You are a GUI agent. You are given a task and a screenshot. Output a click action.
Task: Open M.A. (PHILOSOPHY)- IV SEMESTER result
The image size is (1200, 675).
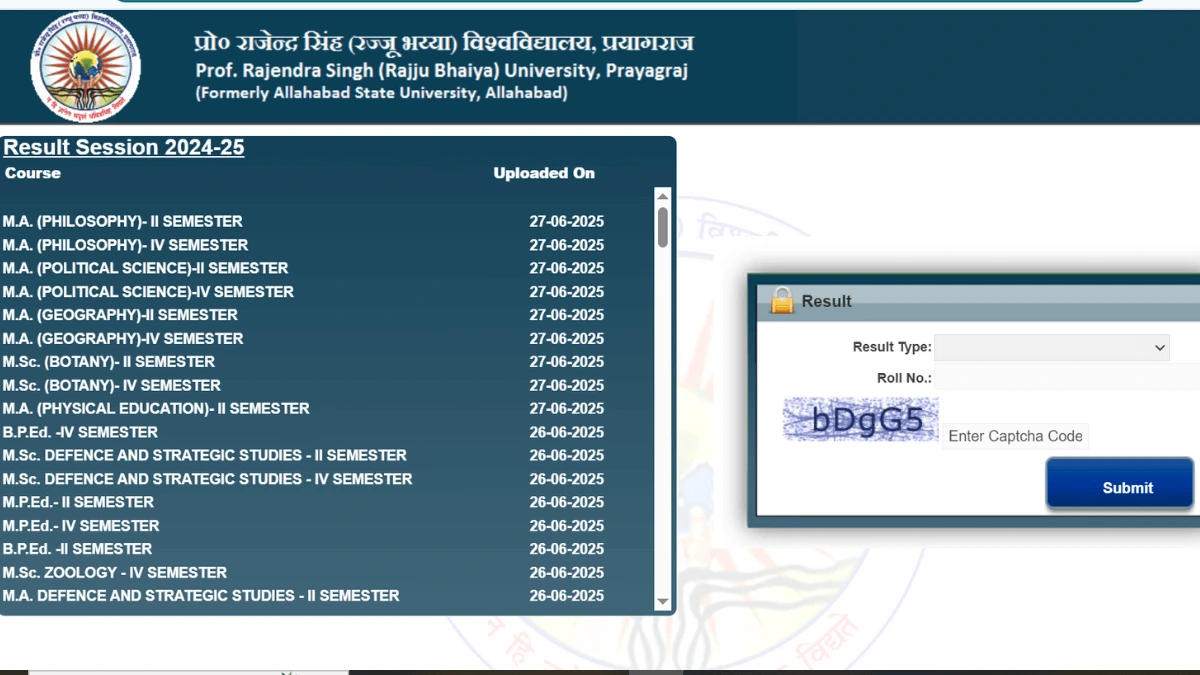(125, 245)
